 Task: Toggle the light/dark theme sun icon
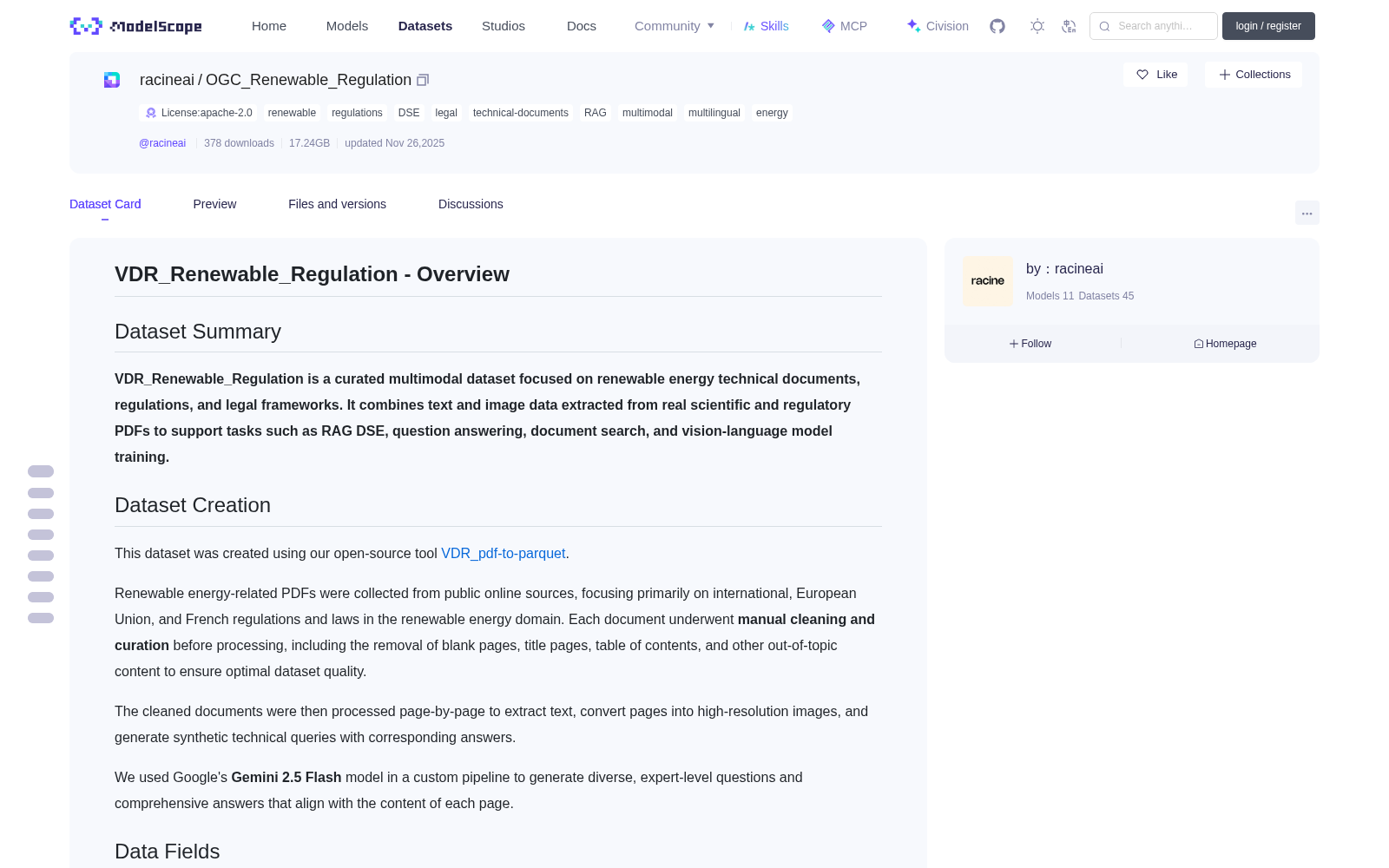pos(1037,26)
